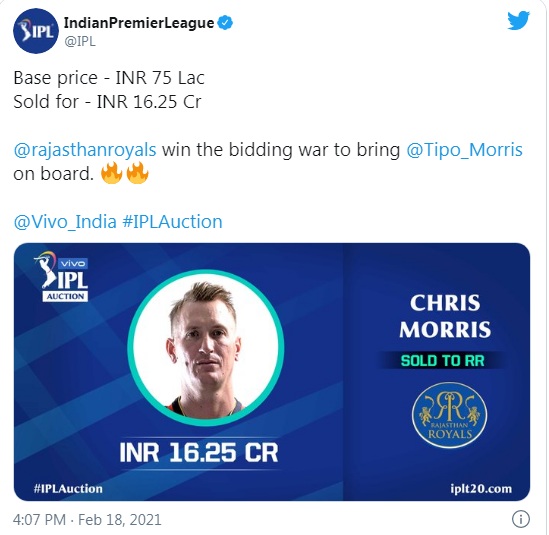Open the #IPLAuction hashtag link
This screenshot has width=549, height=535.
click(x=172, y=222)
